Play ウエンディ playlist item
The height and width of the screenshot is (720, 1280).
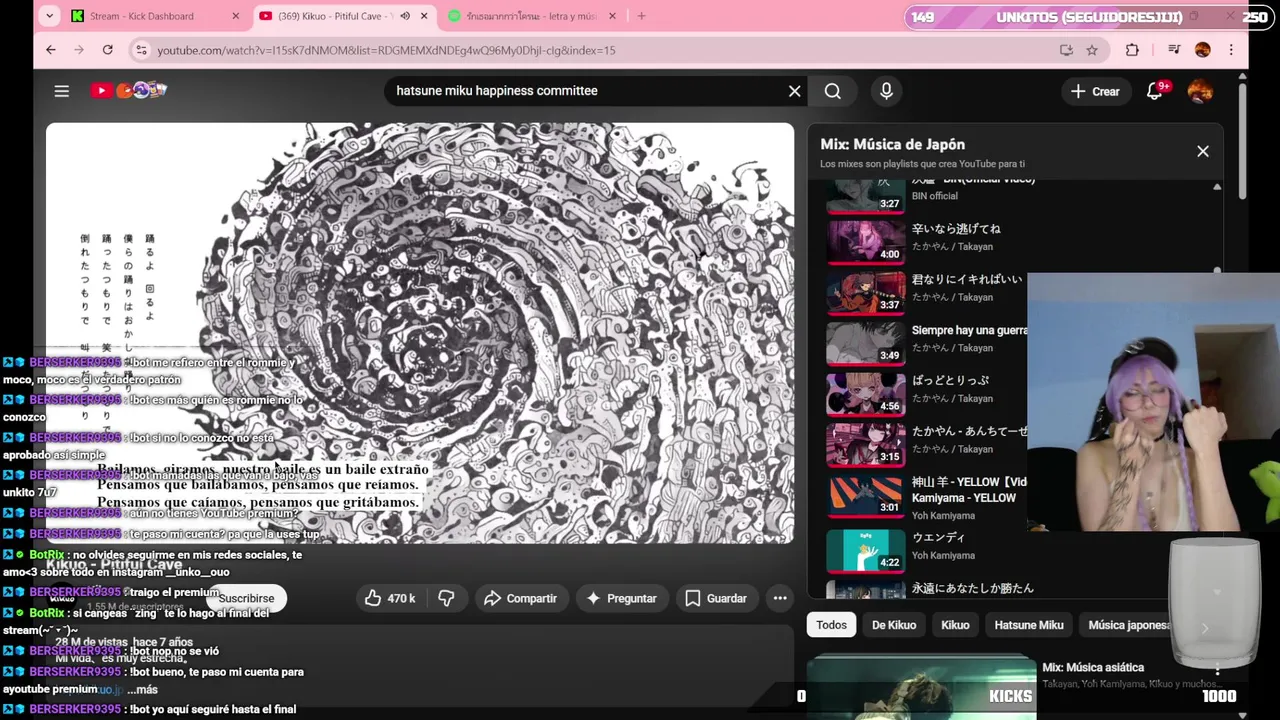[x=939, y=537]
